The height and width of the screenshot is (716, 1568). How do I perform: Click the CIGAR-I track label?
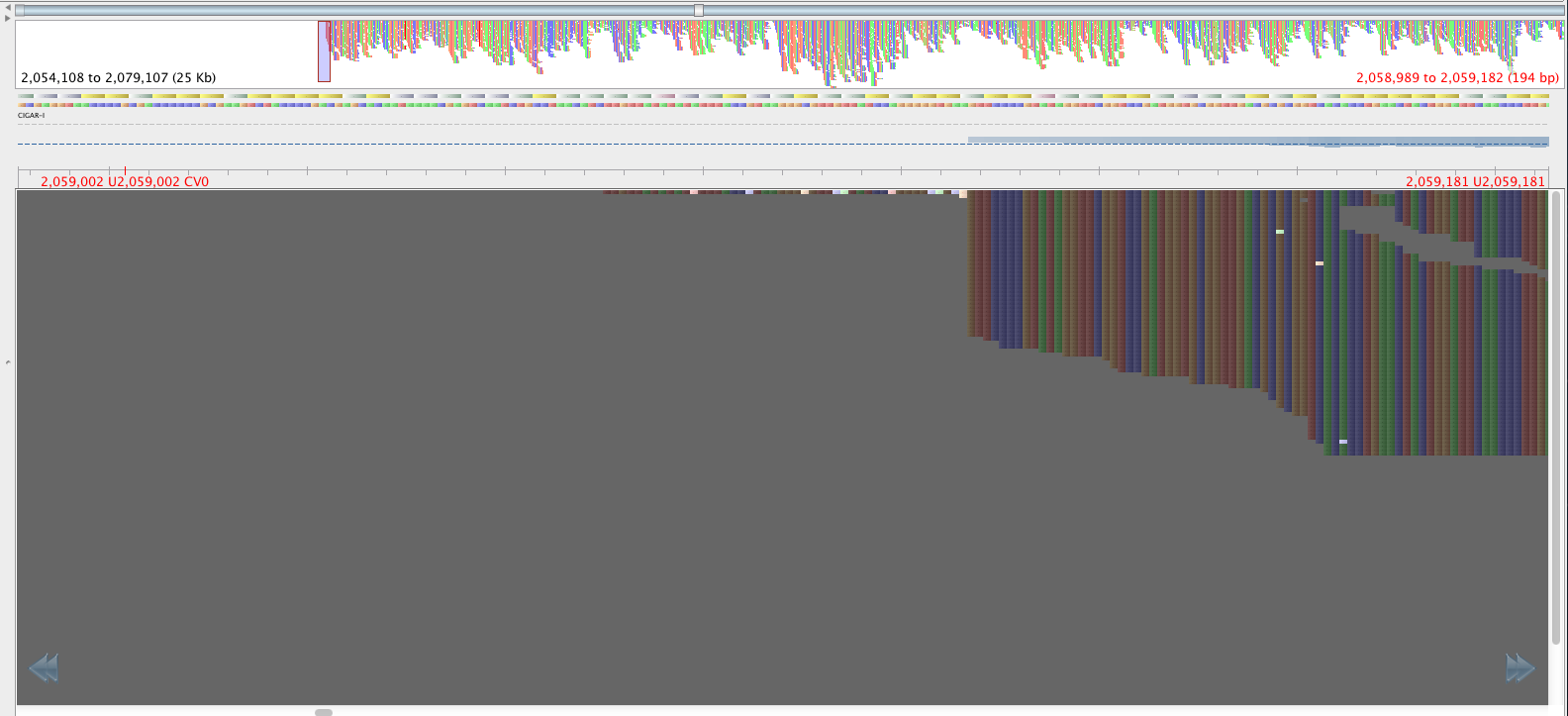pyautogui.click(x=31, y=116)
